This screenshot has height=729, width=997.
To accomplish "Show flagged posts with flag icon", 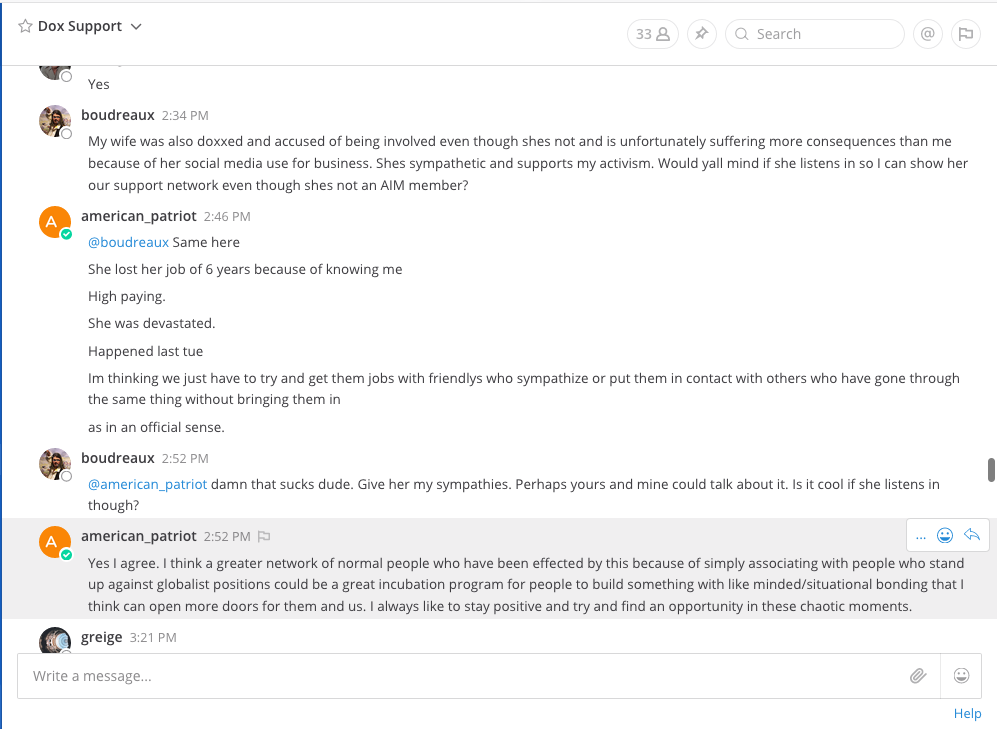I will coord(965,34).
